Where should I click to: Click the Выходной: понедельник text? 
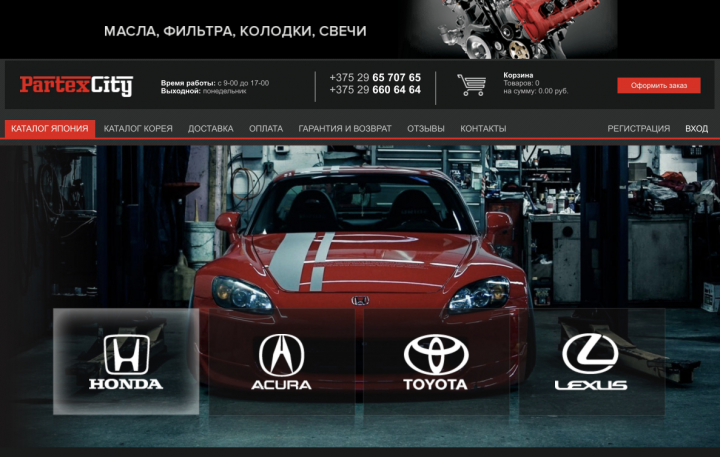203,91
